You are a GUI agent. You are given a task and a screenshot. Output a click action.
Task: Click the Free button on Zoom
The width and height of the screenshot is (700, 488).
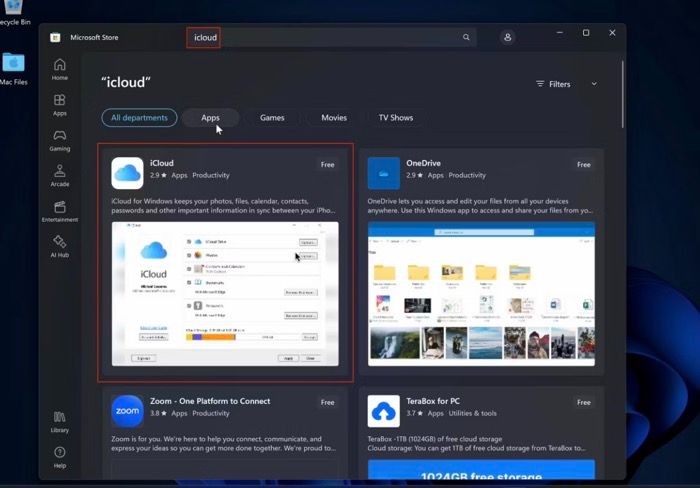click(327, 402)
